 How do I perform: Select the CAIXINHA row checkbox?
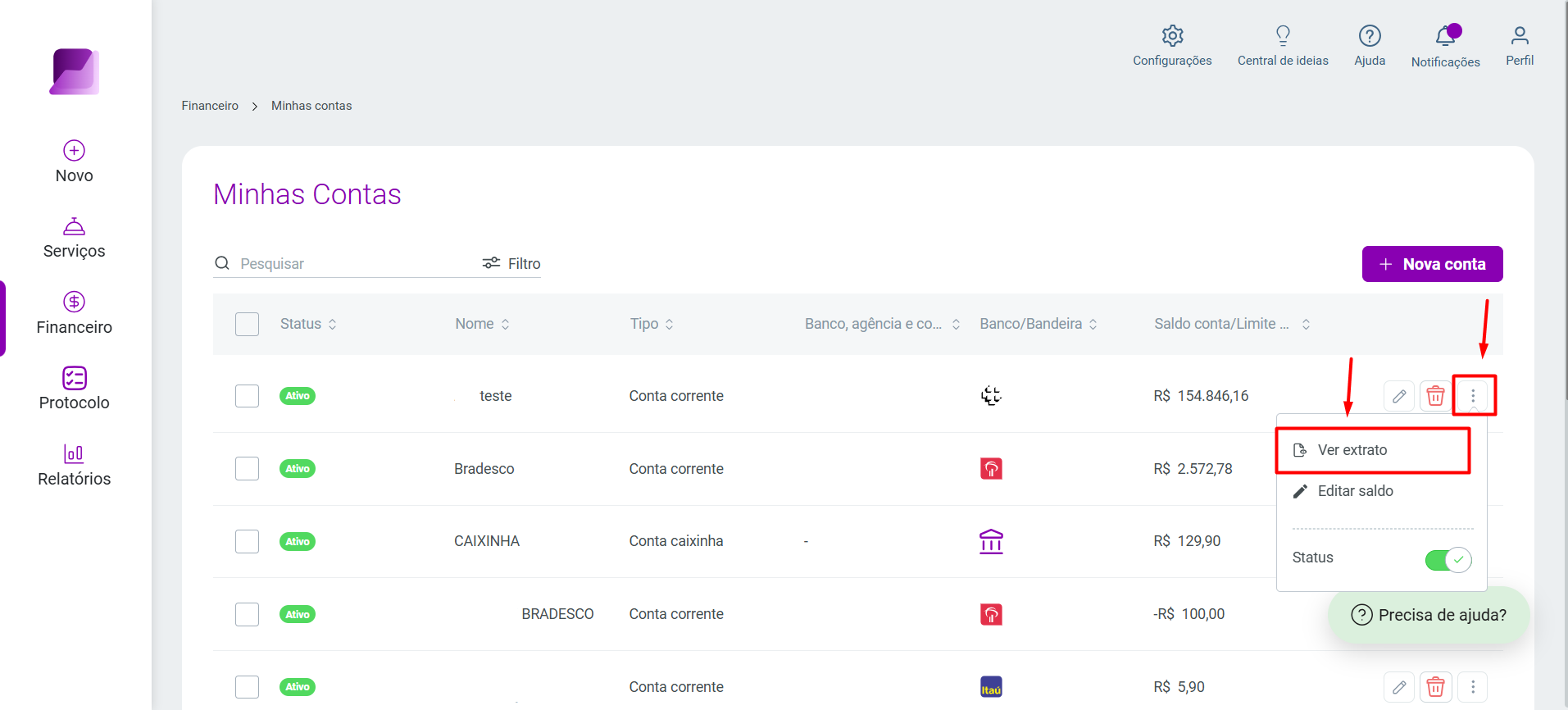point(247,541)
